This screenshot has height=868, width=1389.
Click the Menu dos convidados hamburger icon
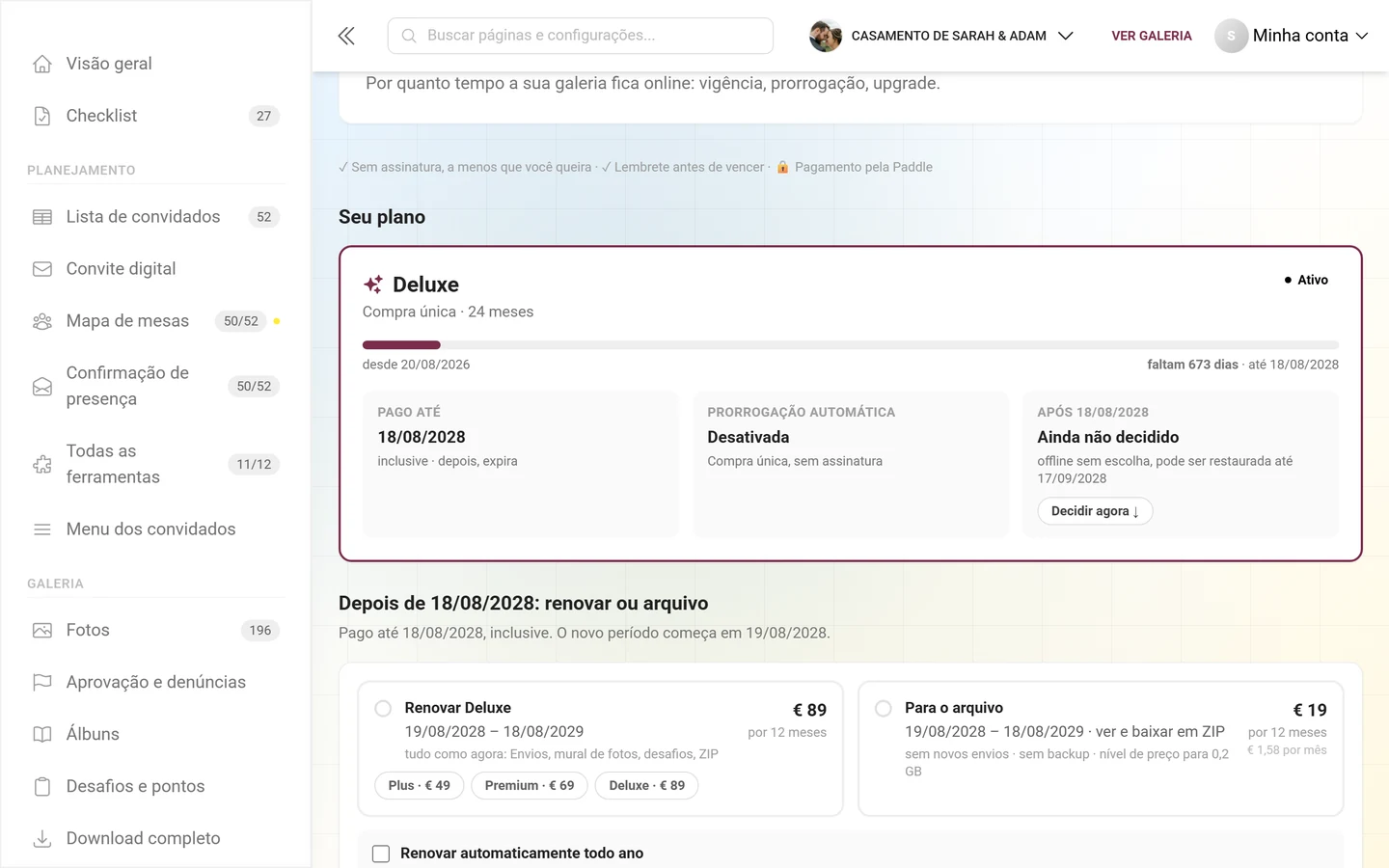point(42,529)
